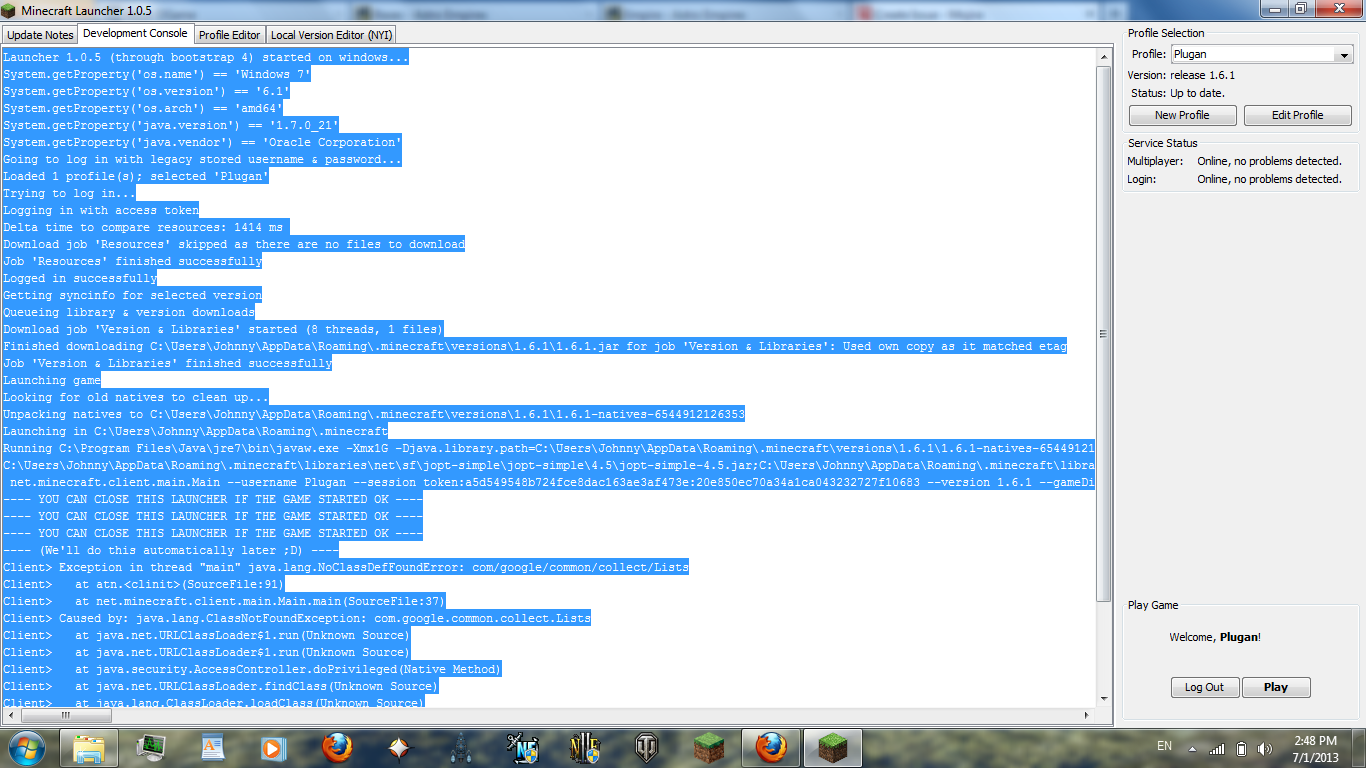The height and width of the screenshot is (768, 1366).
Task: Click the console line 'Launcher 1.0.5 (through bootstrap 4) started'
Action: pyautogui.click(x=206, y=57)
